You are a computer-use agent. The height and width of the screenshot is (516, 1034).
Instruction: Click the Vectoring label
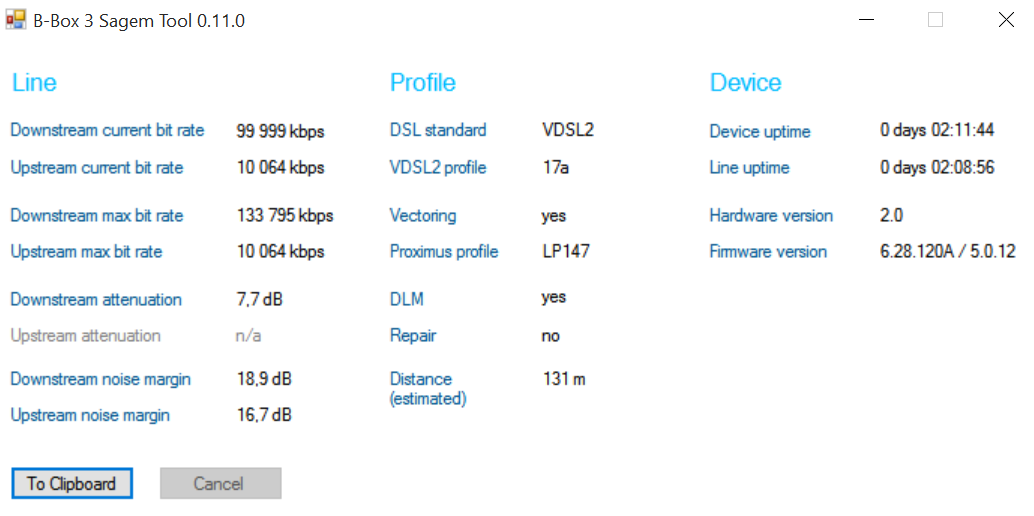pyautogui.click(x=423, y=216)
